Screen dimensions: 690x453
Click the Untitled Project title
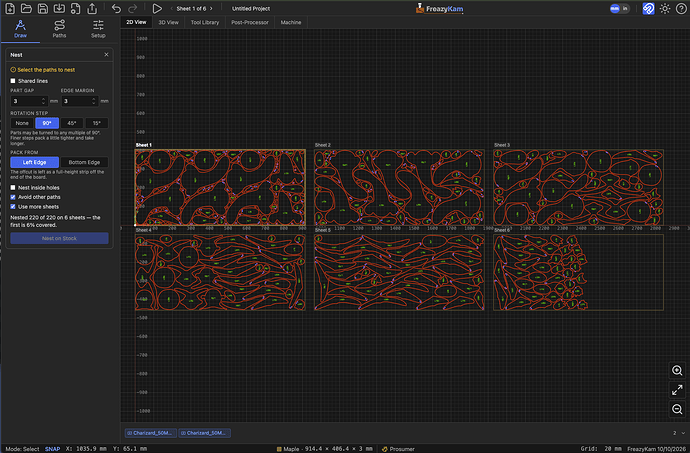251,9
